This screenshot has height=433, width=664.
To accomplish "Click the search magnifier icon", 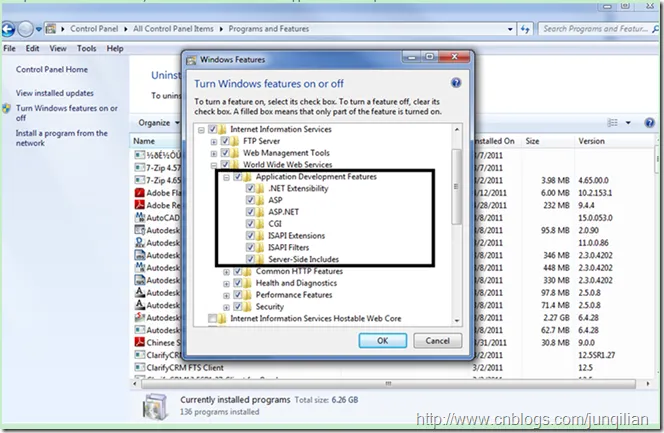I will (x=656, y=29).
